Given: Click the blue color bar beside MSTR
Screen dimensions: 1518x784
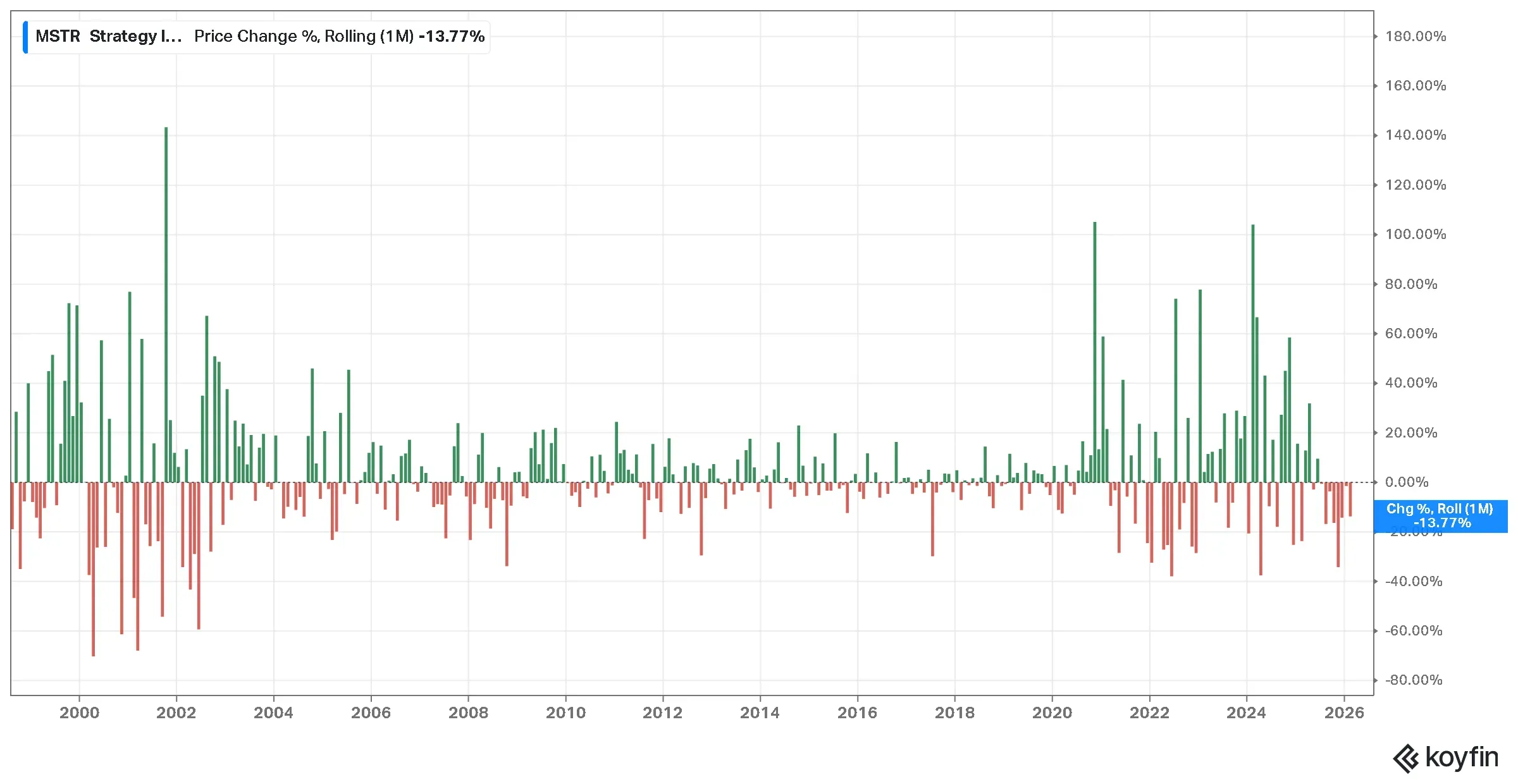Looking at the screenshot, I should [x=25, y=37].
